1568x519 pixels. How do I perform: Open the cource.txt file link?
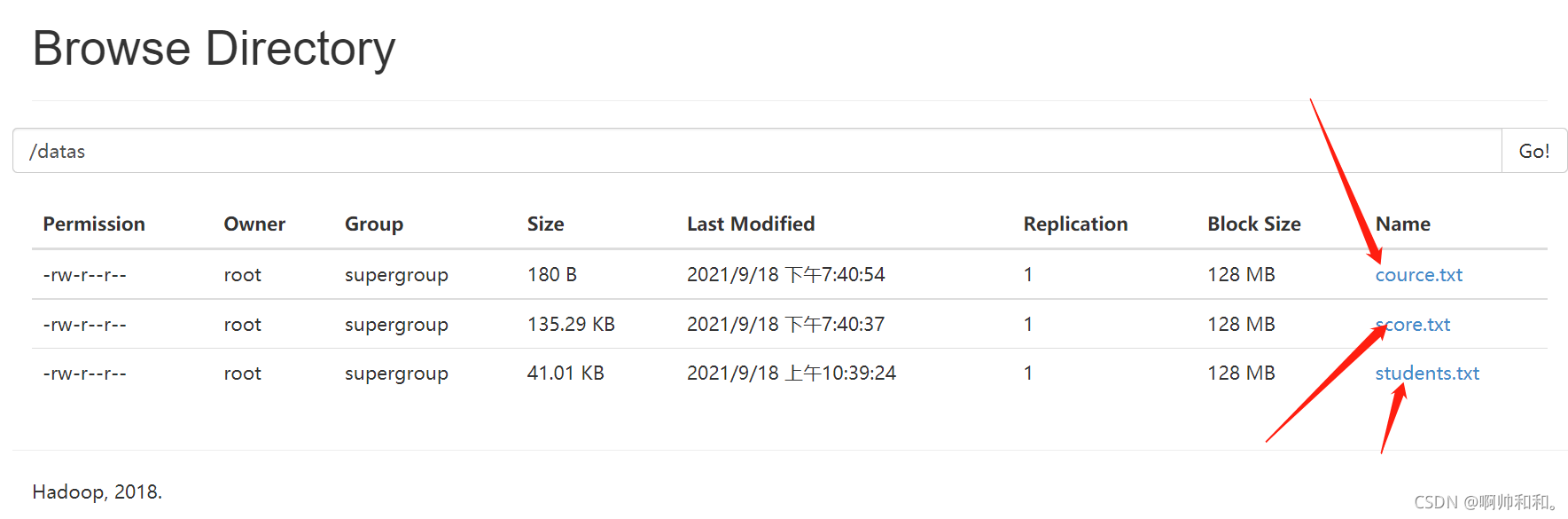click(x=1418, y=275)
